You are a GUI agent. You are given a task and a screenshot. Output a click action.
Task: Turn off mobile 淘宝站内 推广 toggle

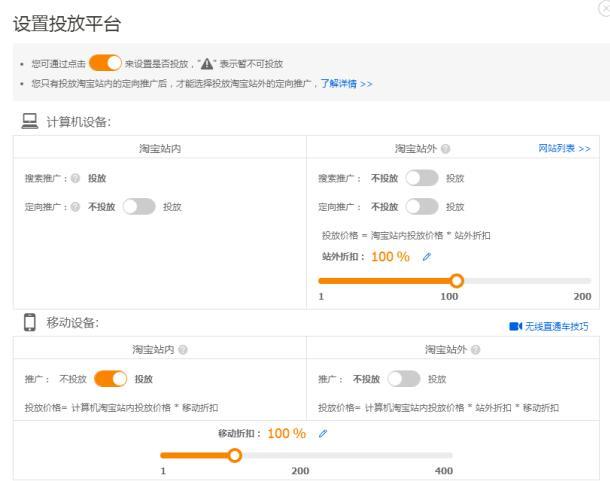tap(110, 379)
